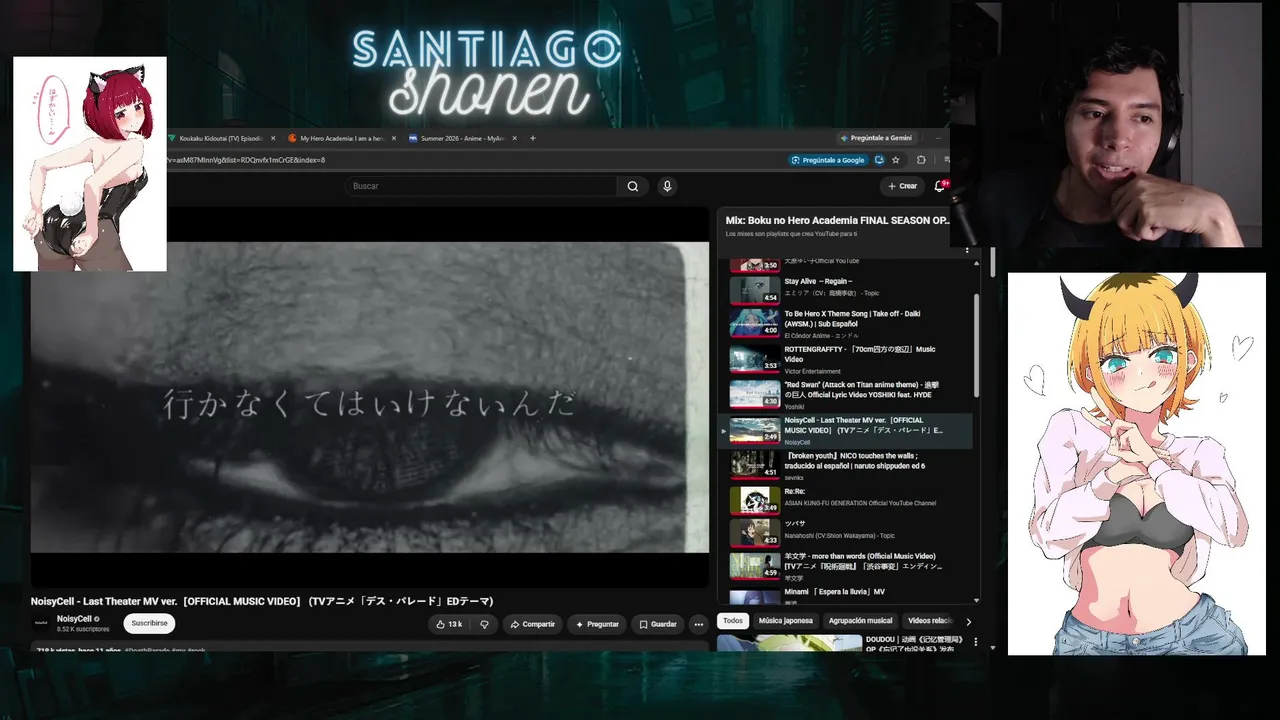Open a new browser tab
1280x720 pixels.
[533, 138]
